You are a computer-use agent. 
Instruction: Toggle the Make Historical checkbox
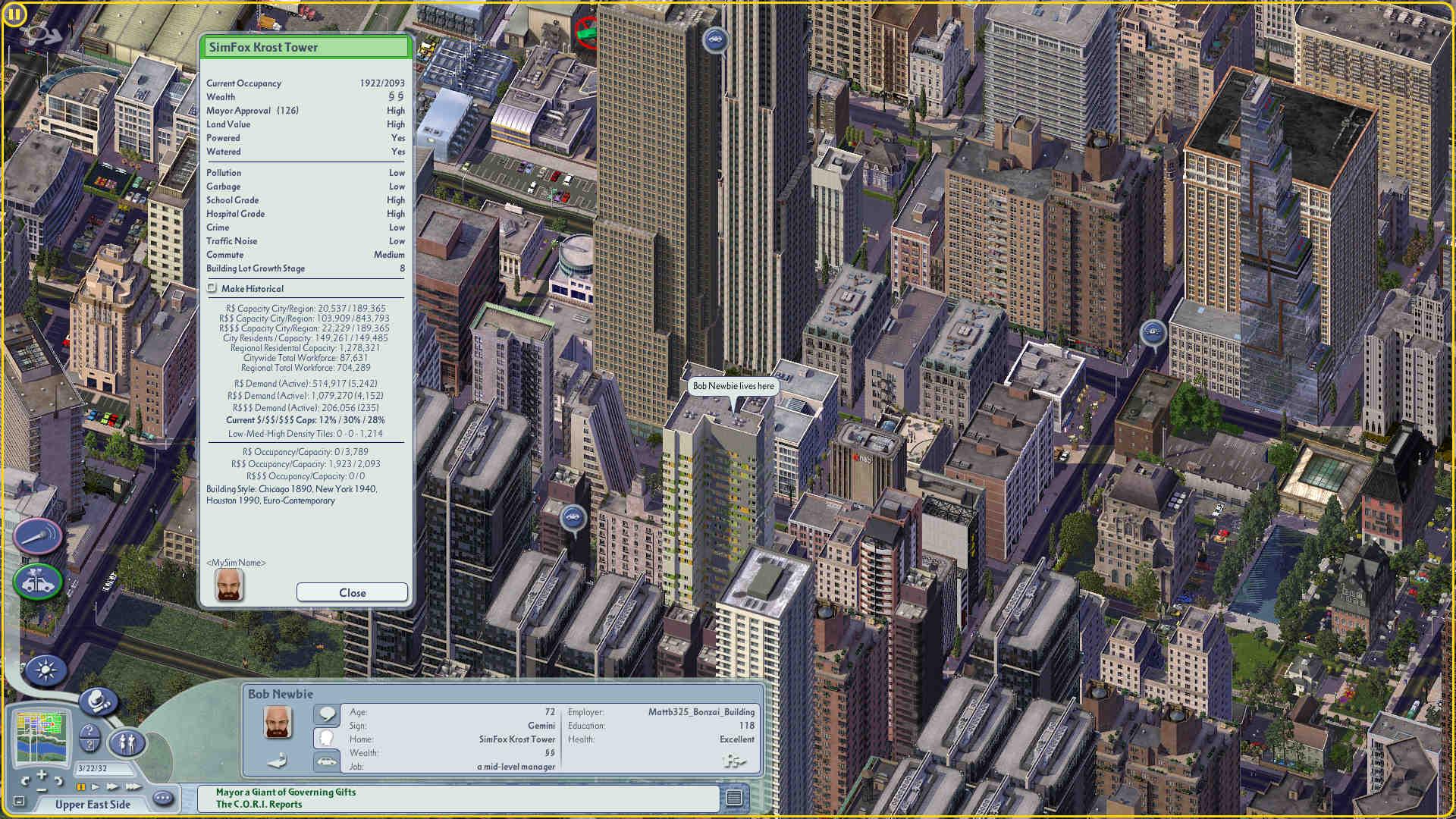click(x=212, y=288)
